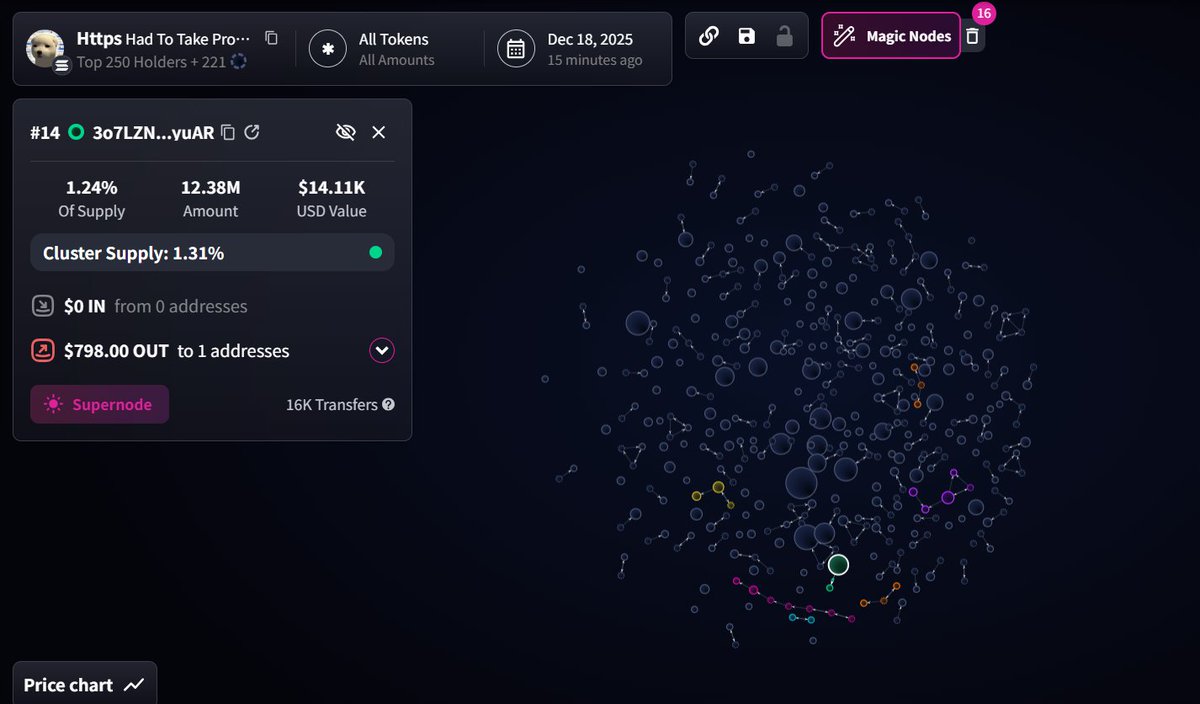Screen dimensions: 1200x704
Task: Click the "$14.11K" USD Value
Action: (331, 187)
